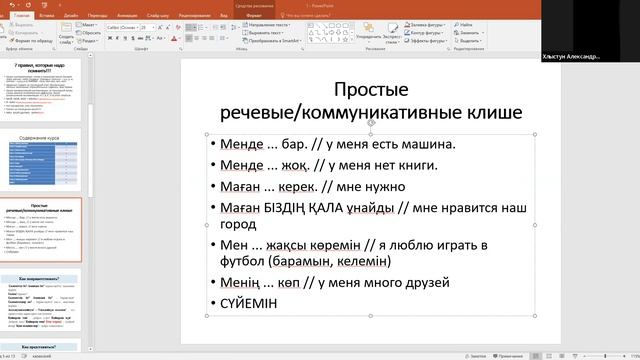Image resolution: width=640 pixels, height=360 pixels.
Task: Toggle bulleted list button
Action: (190, 27)
